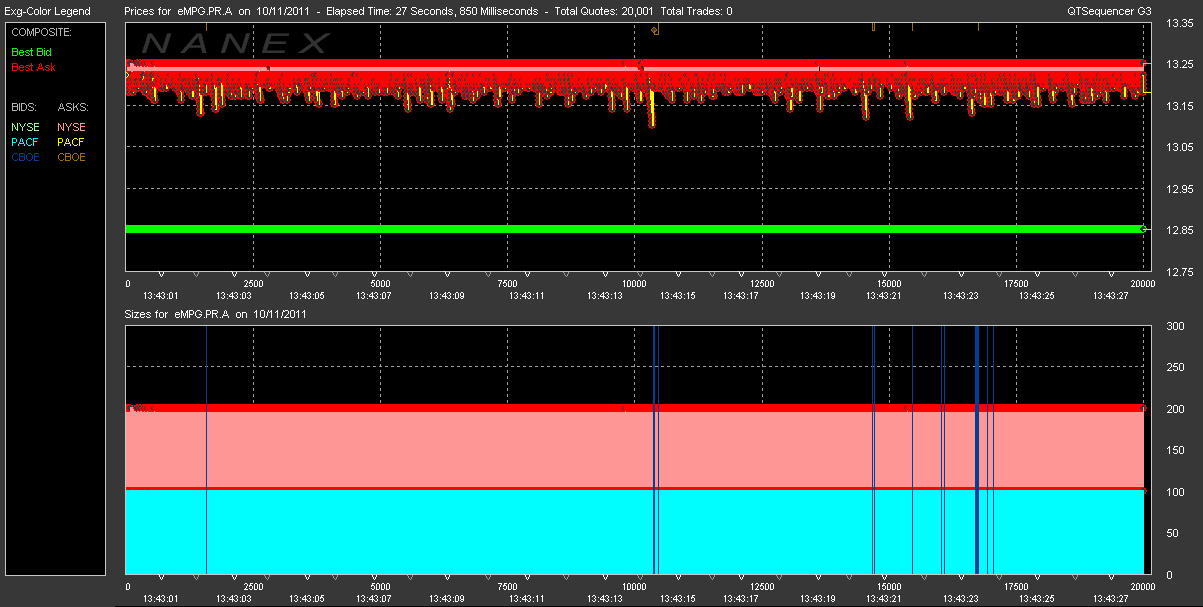This screenshot has width=1203, height=607.
Task: Click the green NYSE entry under BIDS
Action: pyautogui.click(x=25, y=126)
